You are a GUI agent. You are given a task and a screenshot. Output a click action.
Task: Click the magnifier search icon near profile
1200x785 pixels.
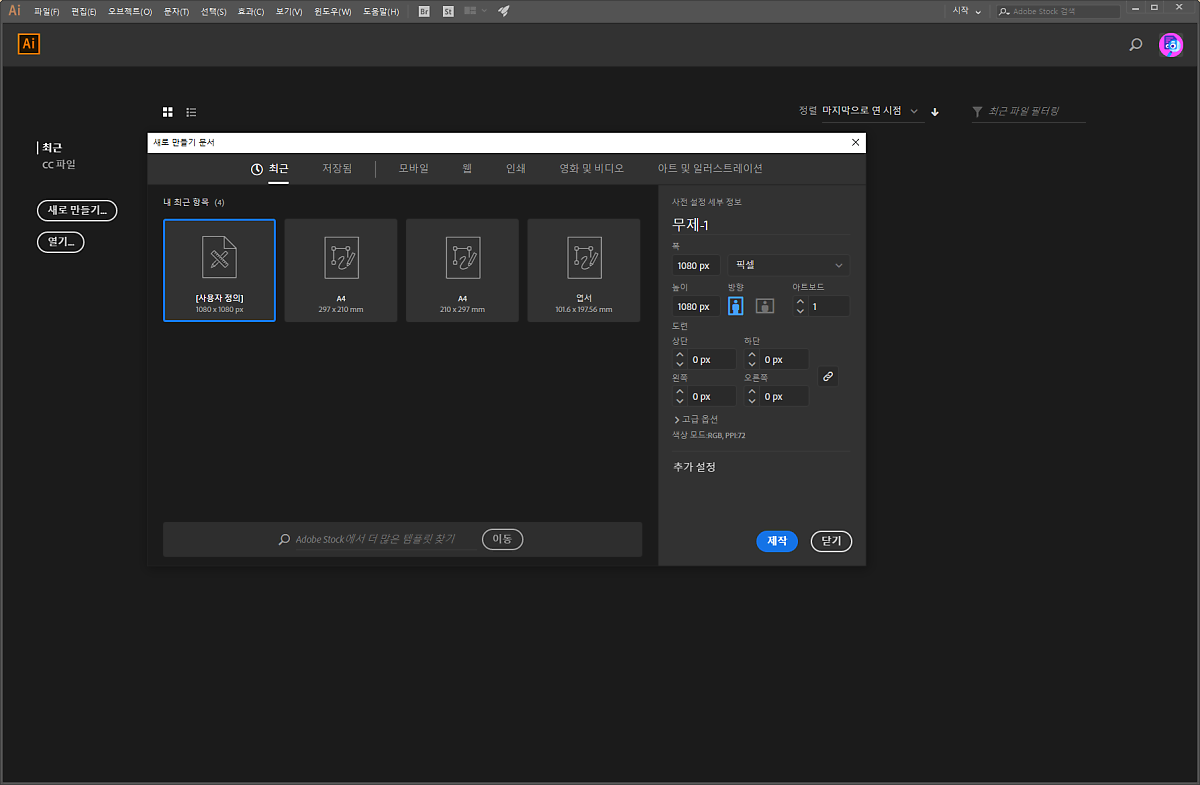click(x=1135, y=45)
